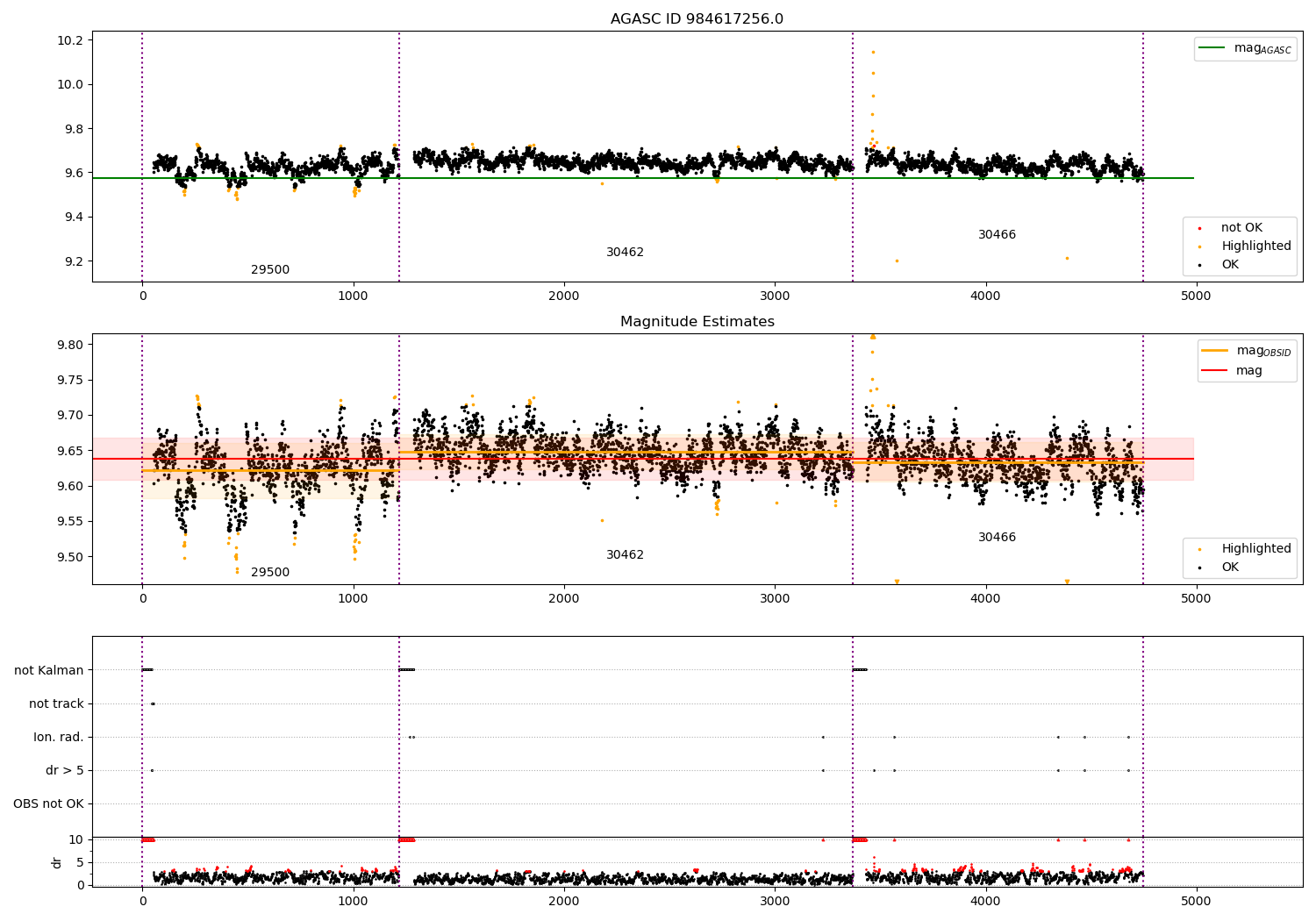Click the orange outlier point at magnitude 10.15
Viewport: 1316px width, 921px height.
873,52
